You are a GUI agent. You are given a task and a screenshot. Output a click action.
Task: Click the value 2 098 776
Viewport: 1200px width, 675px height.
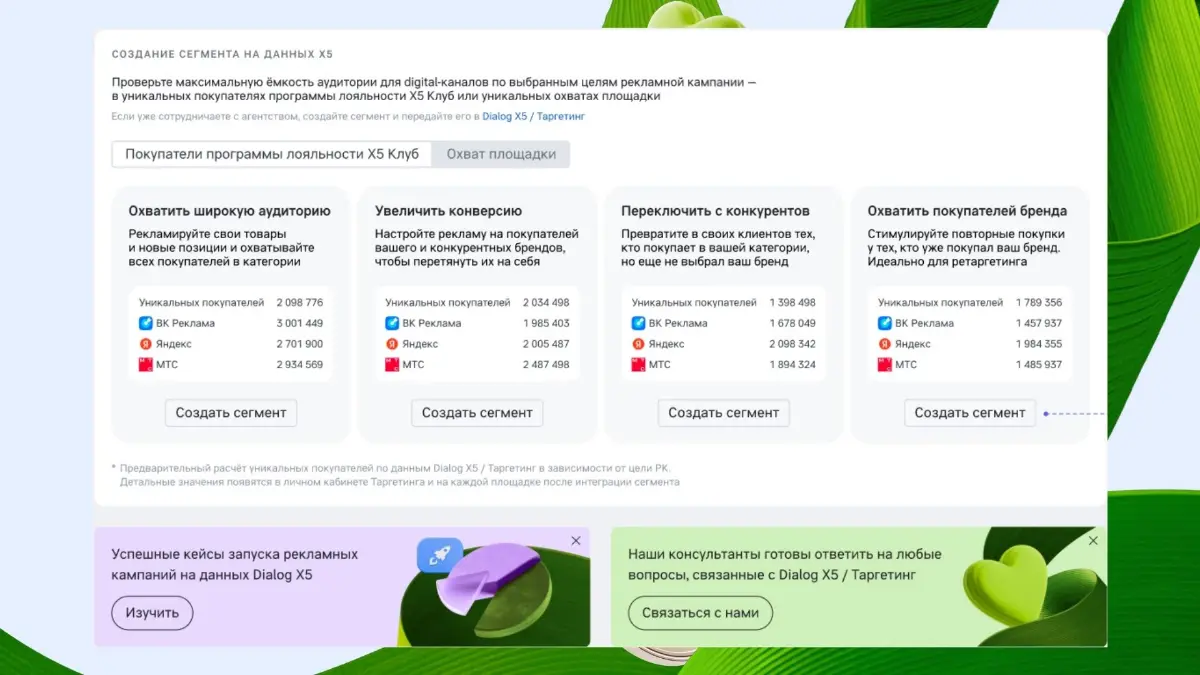[300, 303]
